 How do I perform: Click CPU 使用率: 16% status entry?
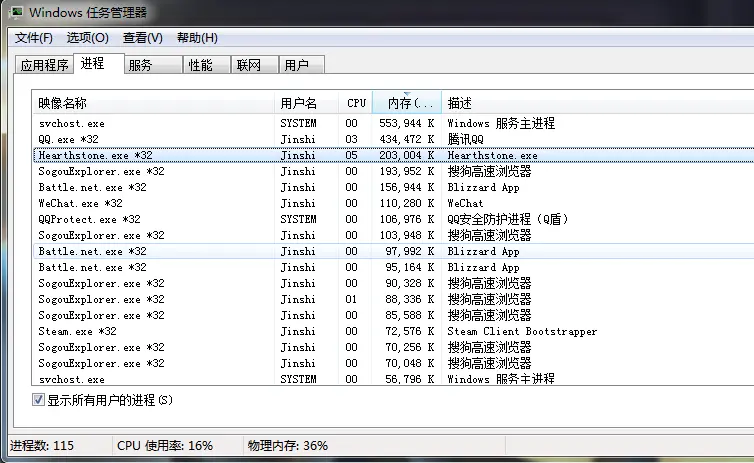tap(164, 446)
